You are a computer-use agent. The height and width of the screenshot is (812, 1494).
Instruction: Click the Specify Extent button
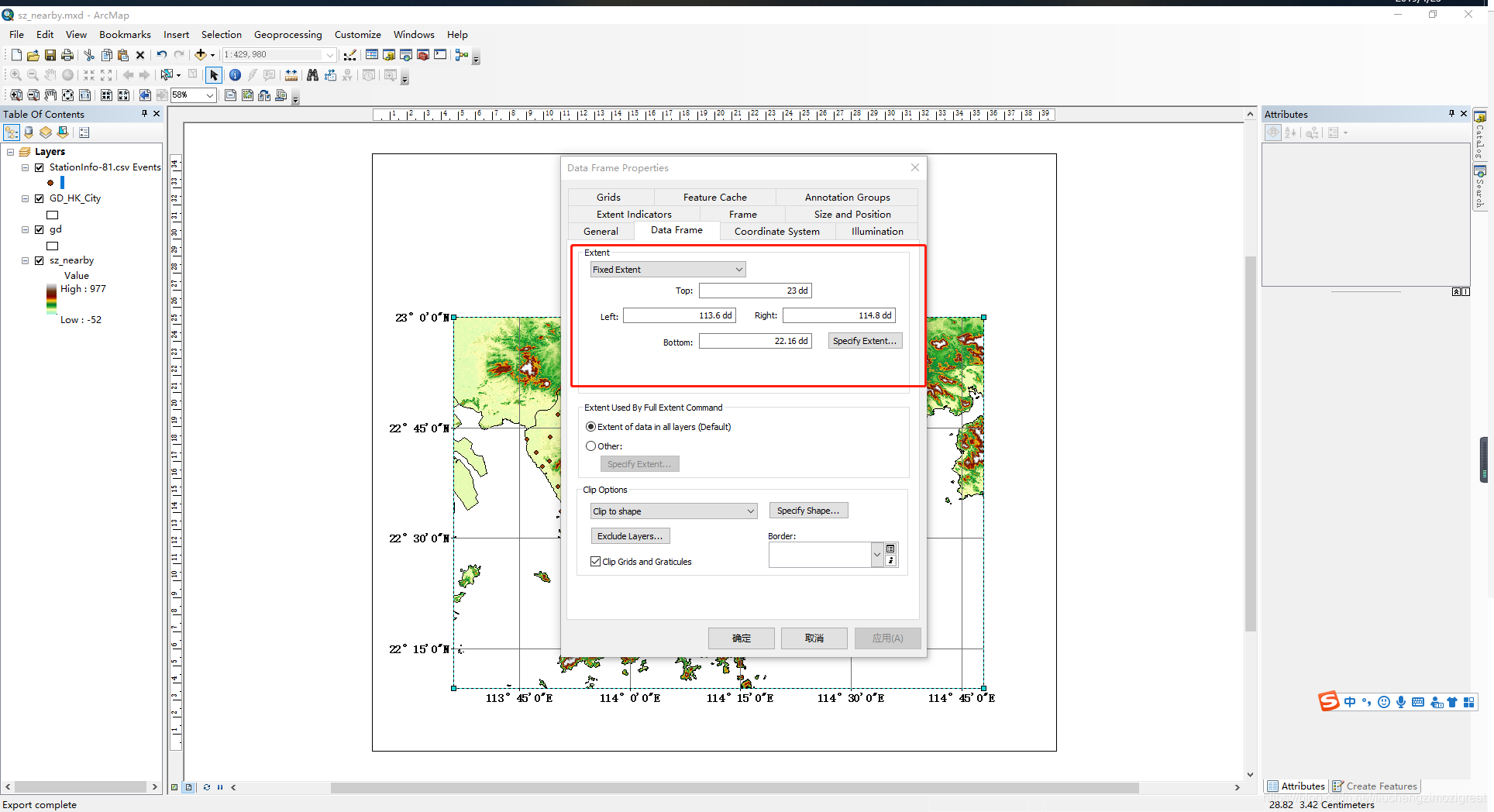(x=865, y=340)
